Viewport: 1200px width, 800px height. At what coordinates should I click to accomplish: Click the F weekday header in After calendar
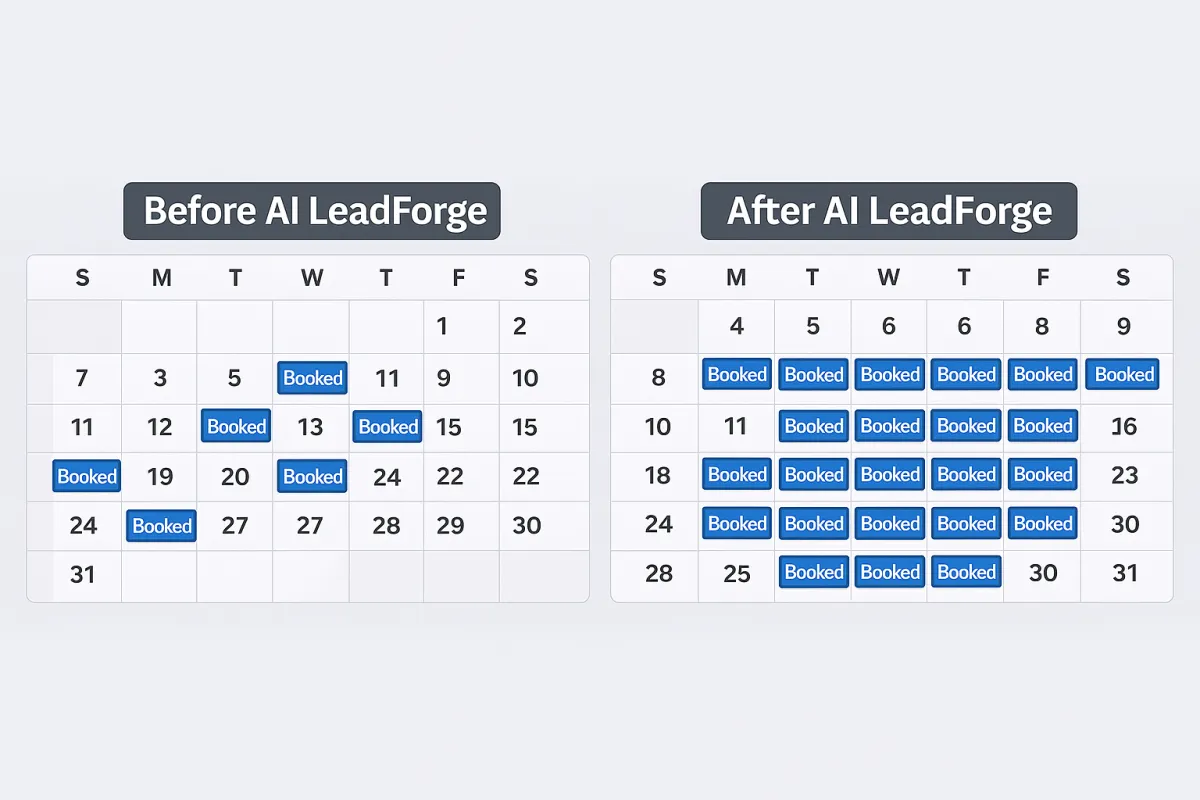[x=1043, y=278]
